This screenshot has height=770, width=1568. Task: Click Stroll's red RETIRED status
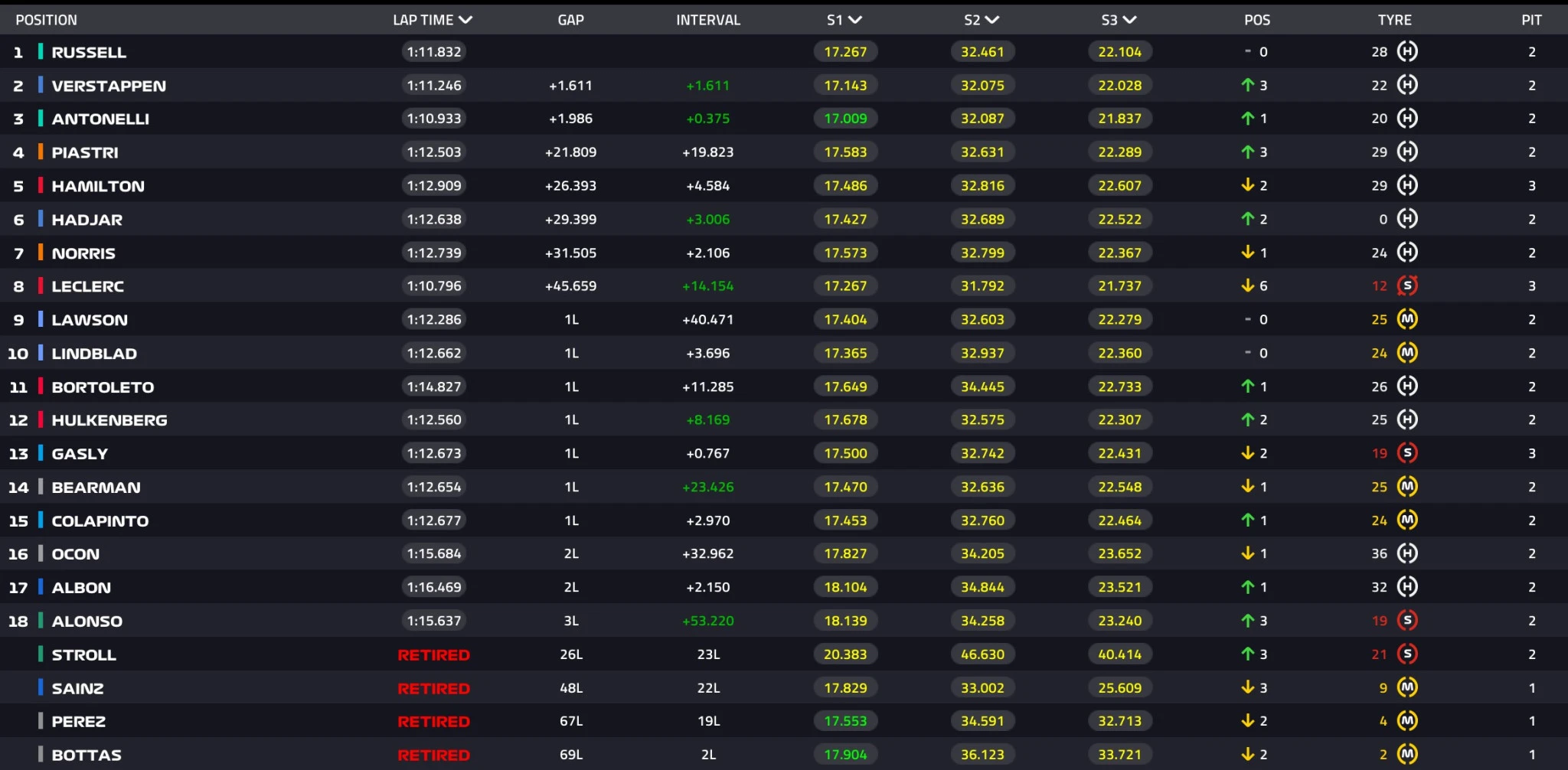click(433, 654)
